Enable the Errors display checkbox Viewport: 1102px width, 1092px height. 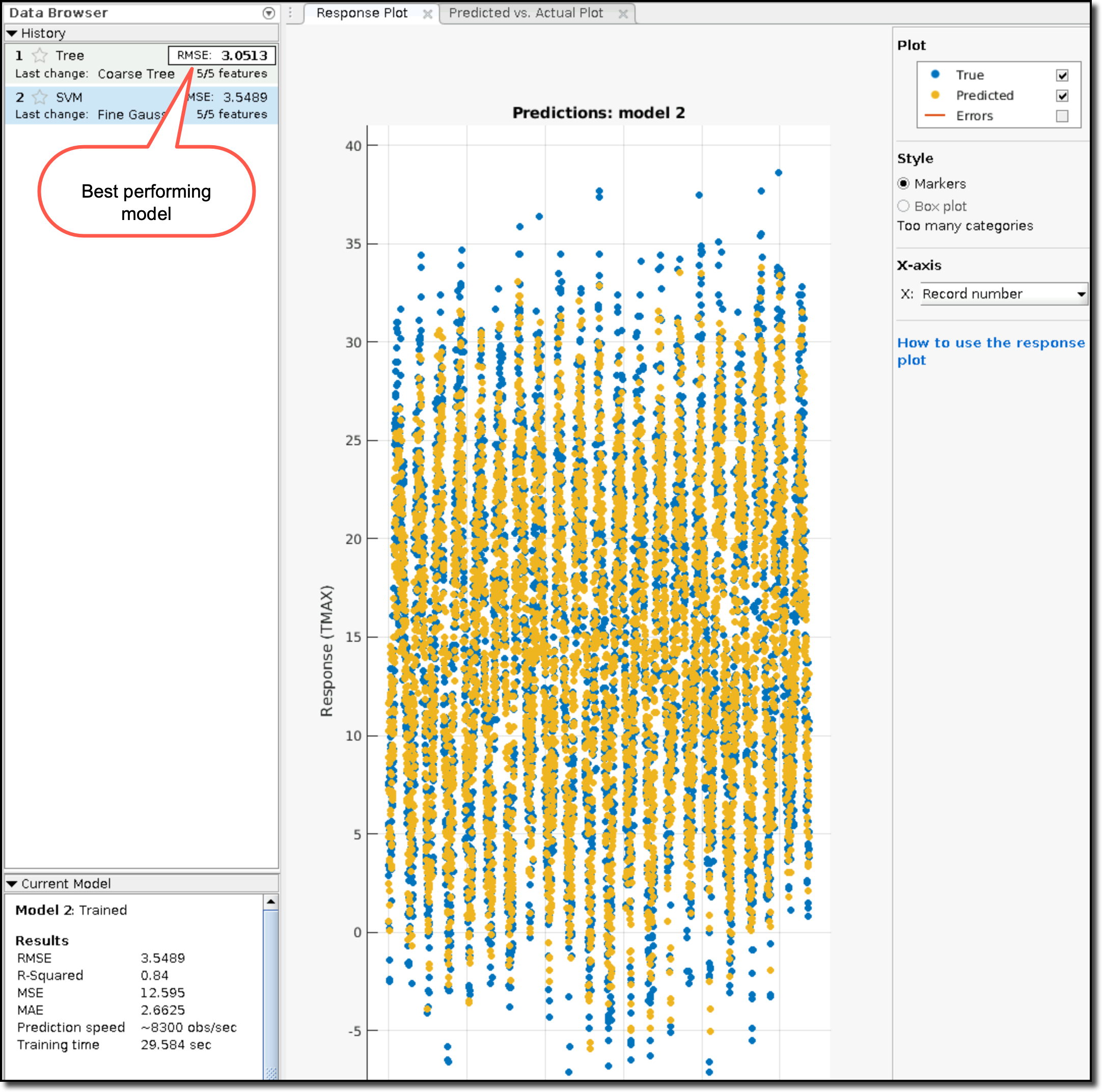[1062, 112]
